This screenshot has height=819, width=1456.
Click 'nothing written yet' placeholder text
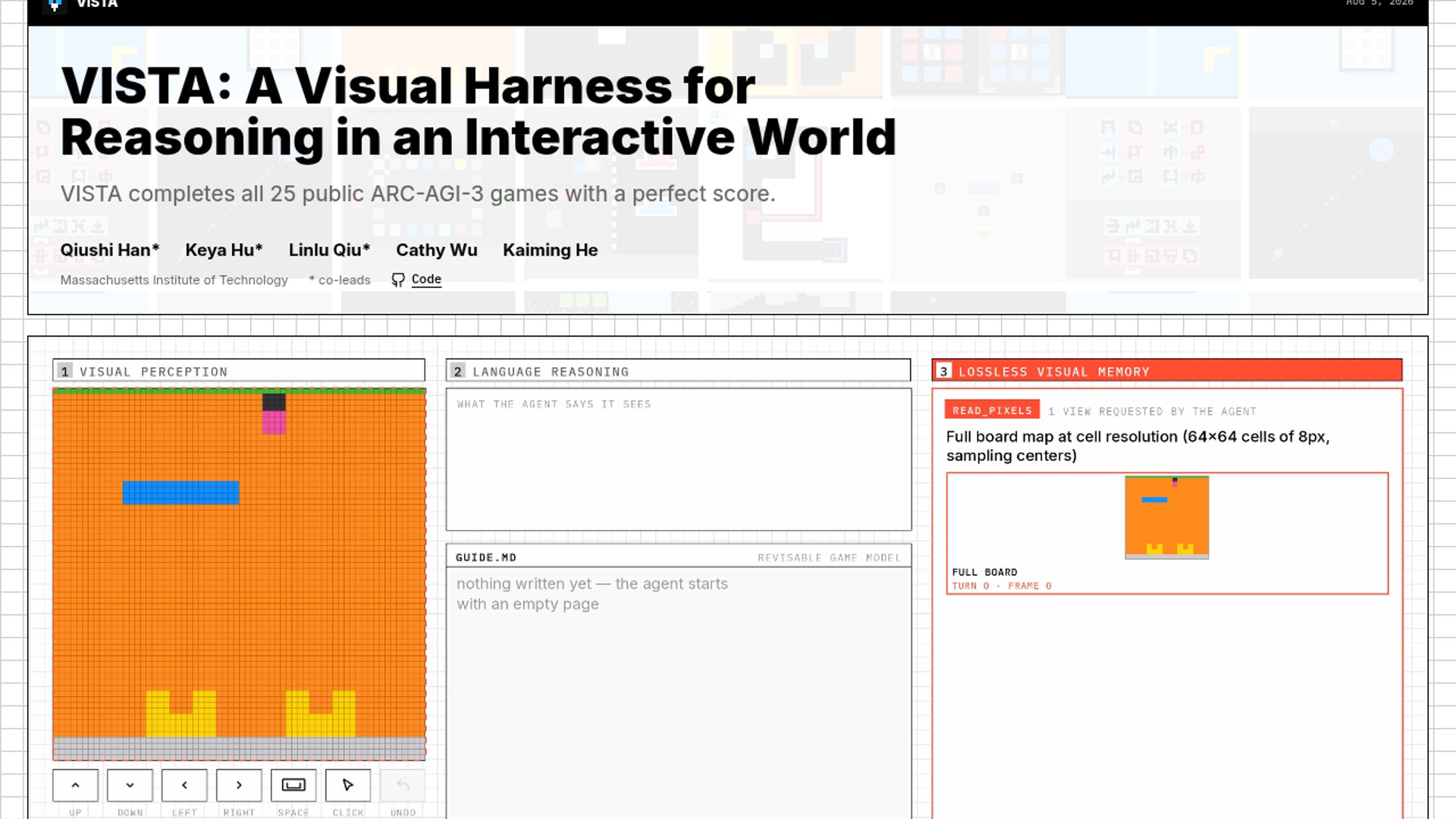pyautogui.click(x=592, y=594)
